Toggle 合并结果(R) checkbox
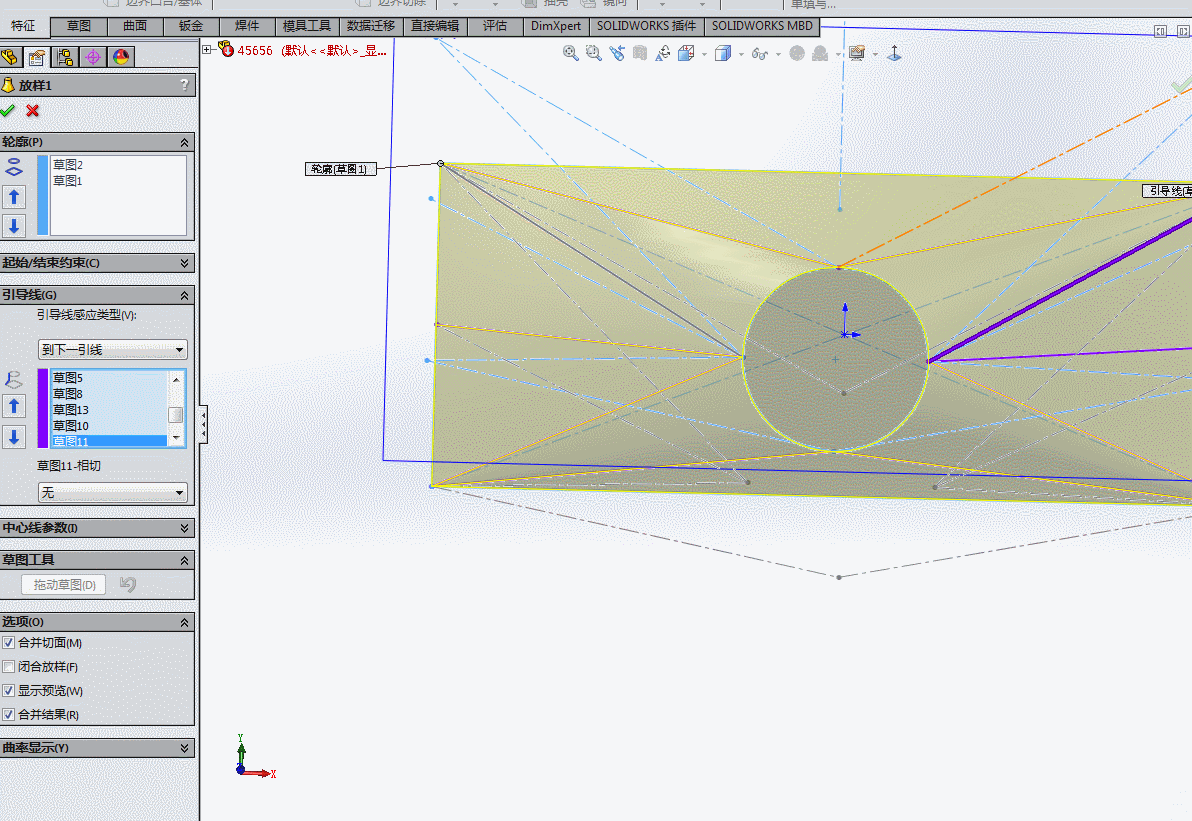 pos(8,715)
